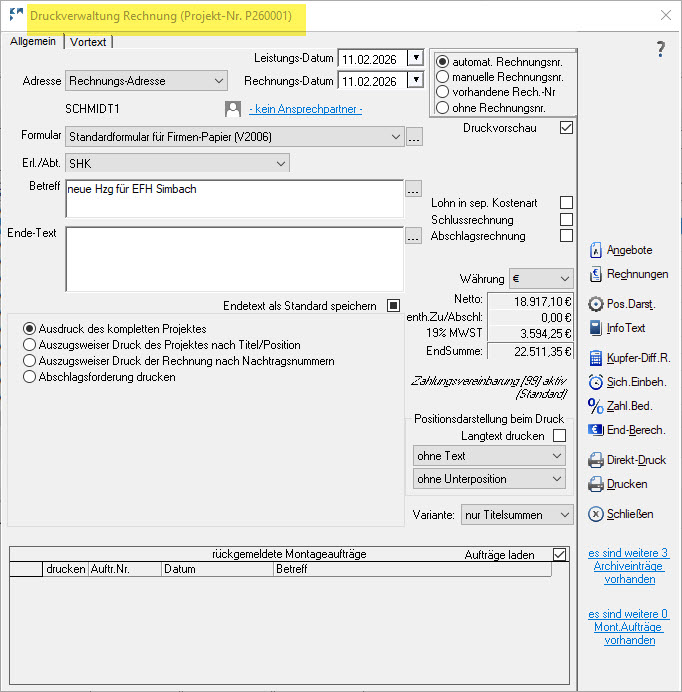
Task: Open Zahl.Bed. percent icon
Action: pos(595,406)
